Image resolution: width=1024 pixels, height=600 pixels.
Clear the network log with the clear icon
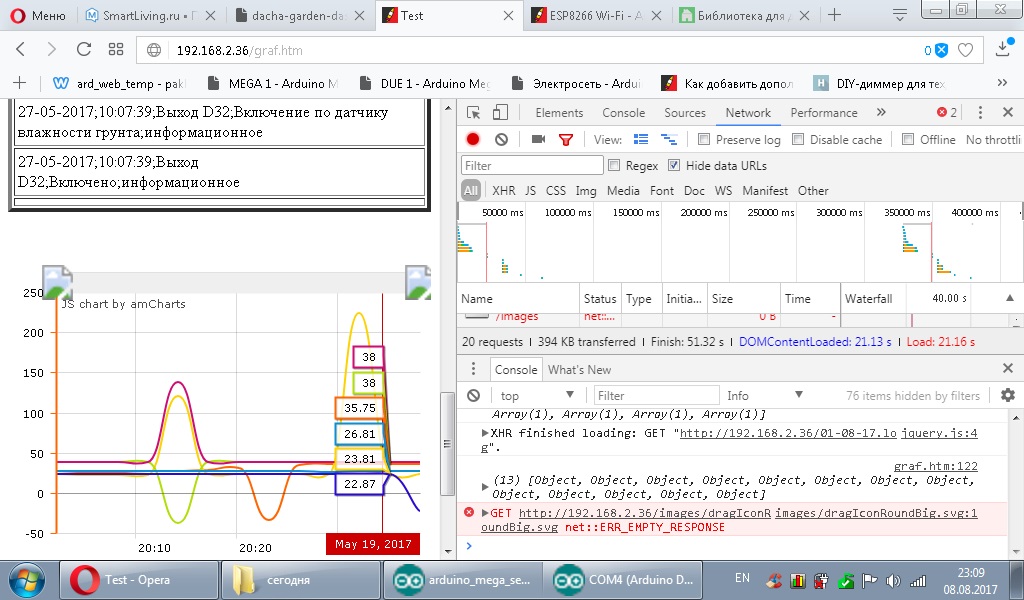coord(501,140)
